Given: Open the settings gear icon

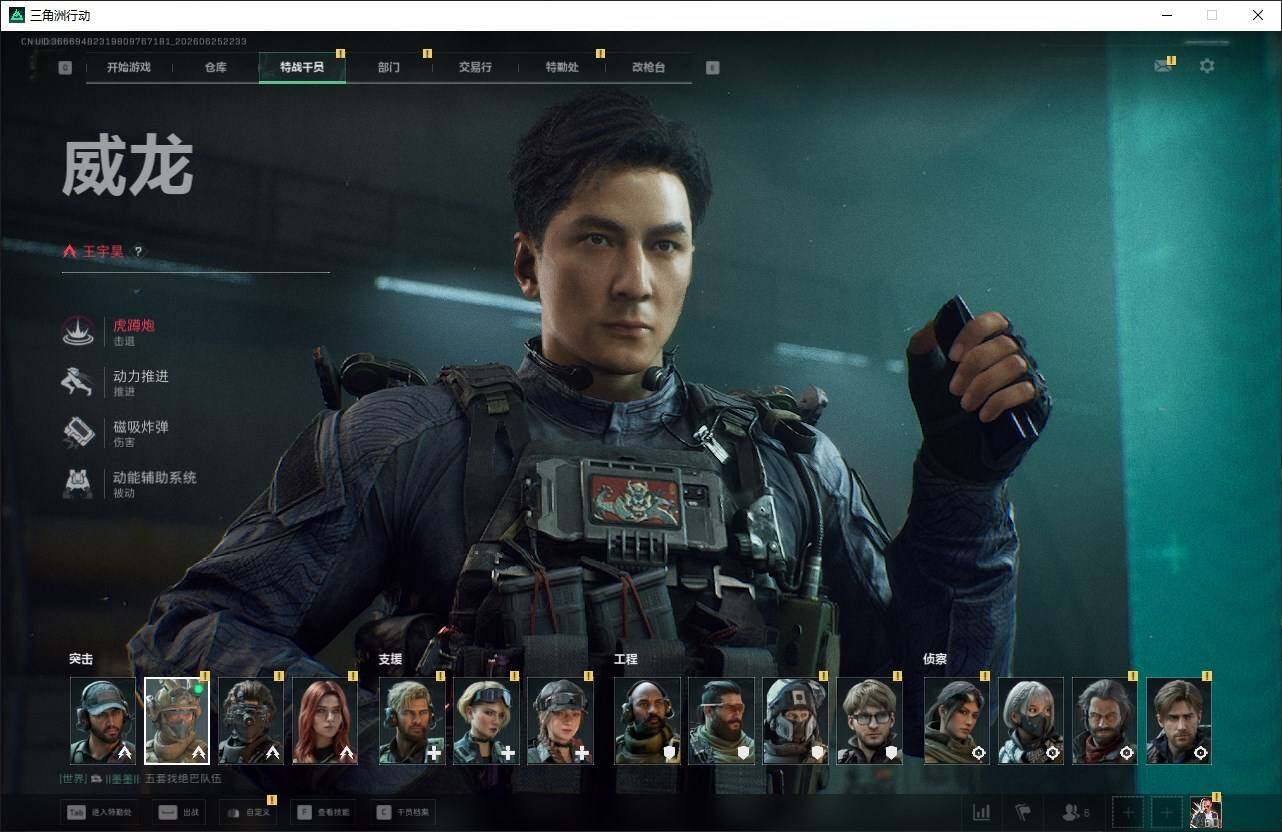Looking at the screenshot, I should (1207, 66).
